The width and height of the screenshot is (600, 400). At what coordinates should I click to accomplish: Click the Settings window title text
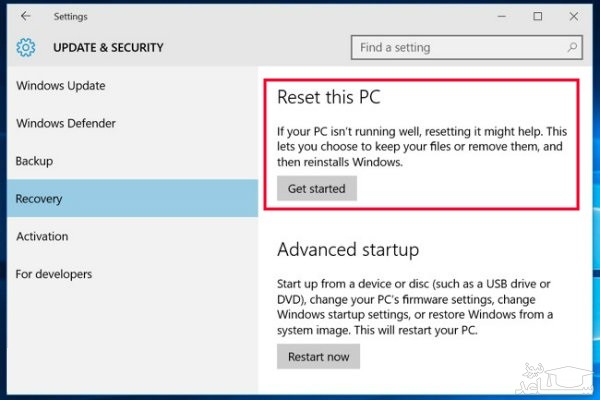pyautogui.click(x=70, y=16)
